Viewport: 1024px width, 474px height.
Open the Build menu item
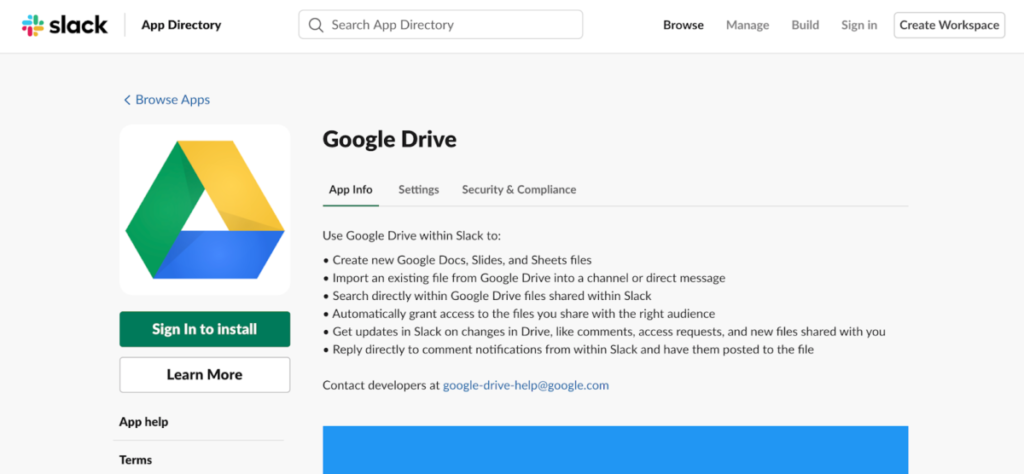(x=805, y=25)
